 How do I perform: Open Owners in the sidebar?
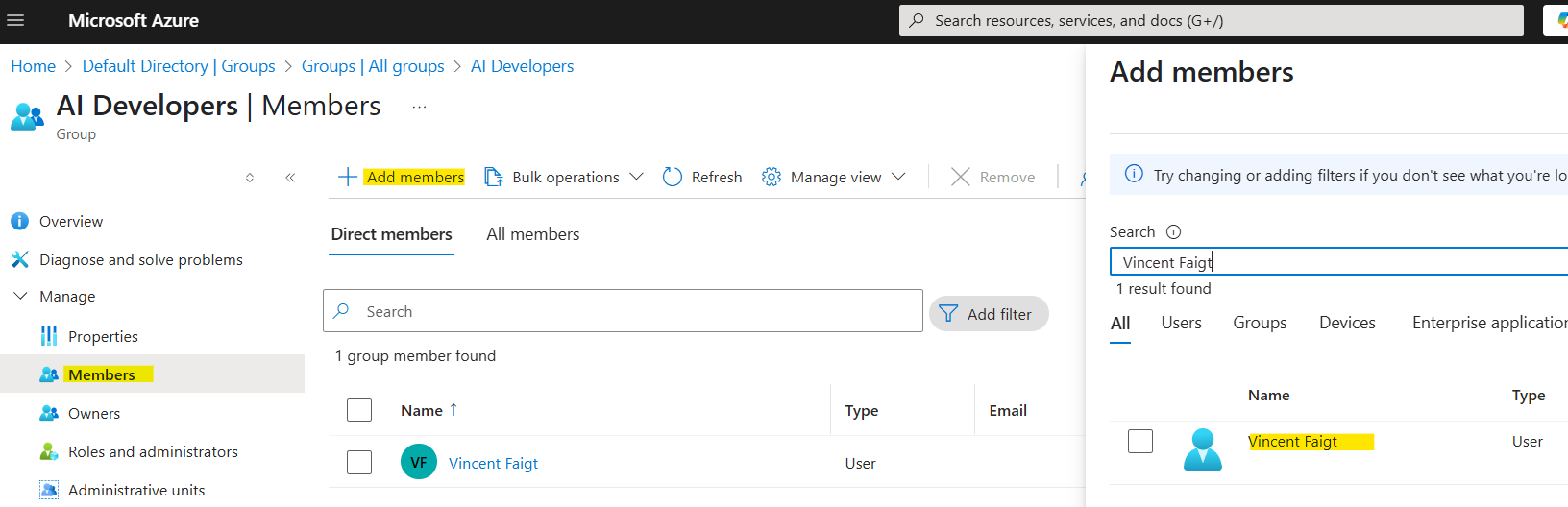click(94, 413)
